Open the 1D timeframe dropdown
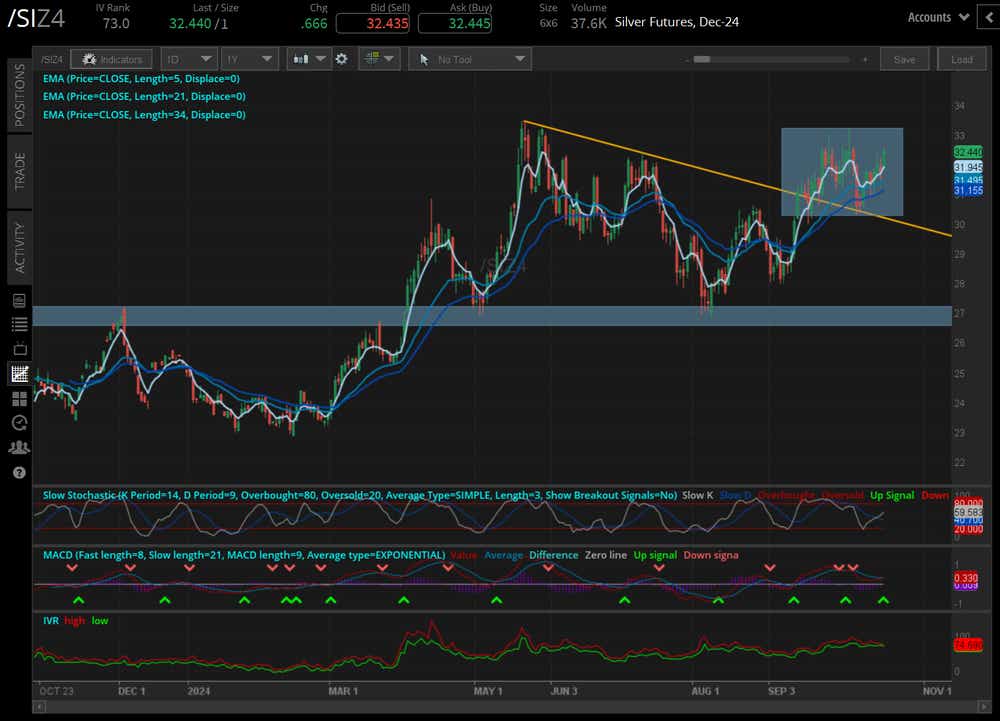This screenshot has height=721, width=1000. coord(189,59)
